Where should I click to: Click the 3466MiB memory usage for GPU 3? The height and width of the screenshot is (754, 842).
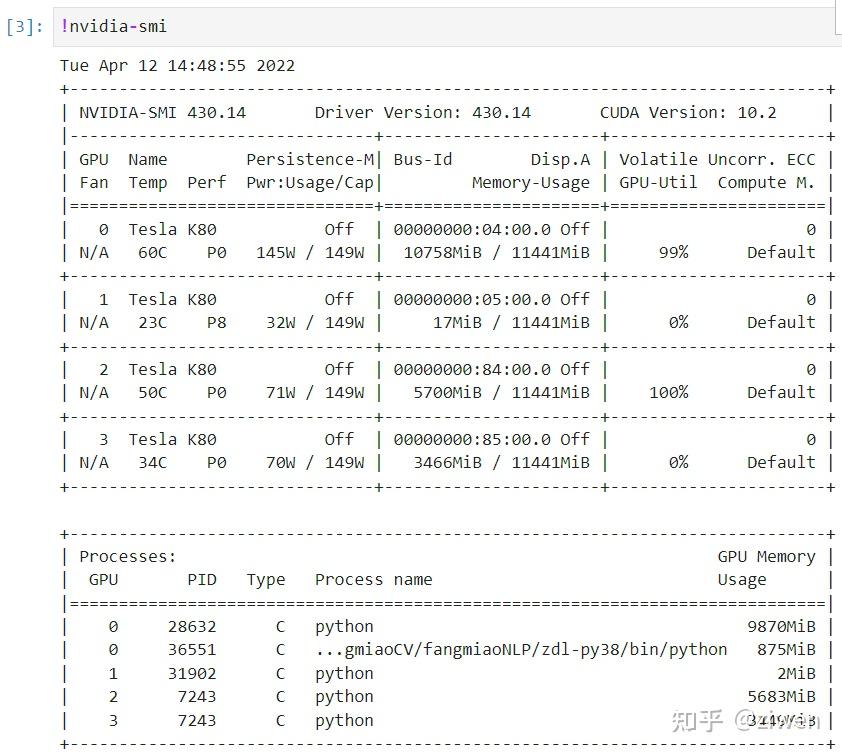447,462
